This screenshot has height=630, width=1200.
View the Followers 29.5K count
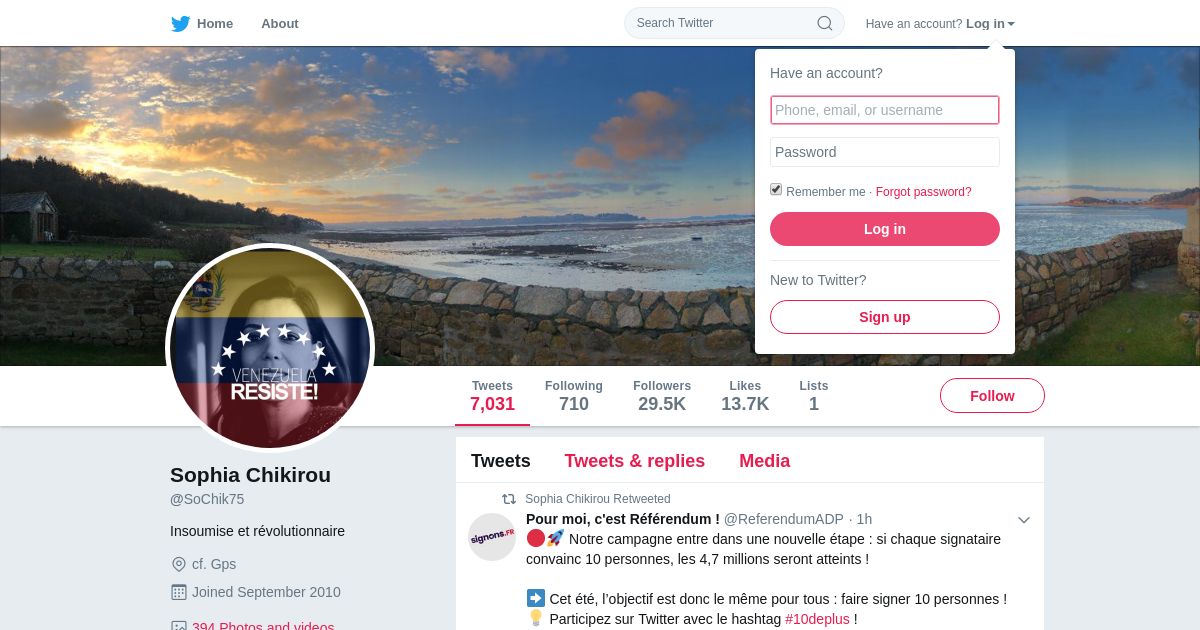(x=662, y=396)
